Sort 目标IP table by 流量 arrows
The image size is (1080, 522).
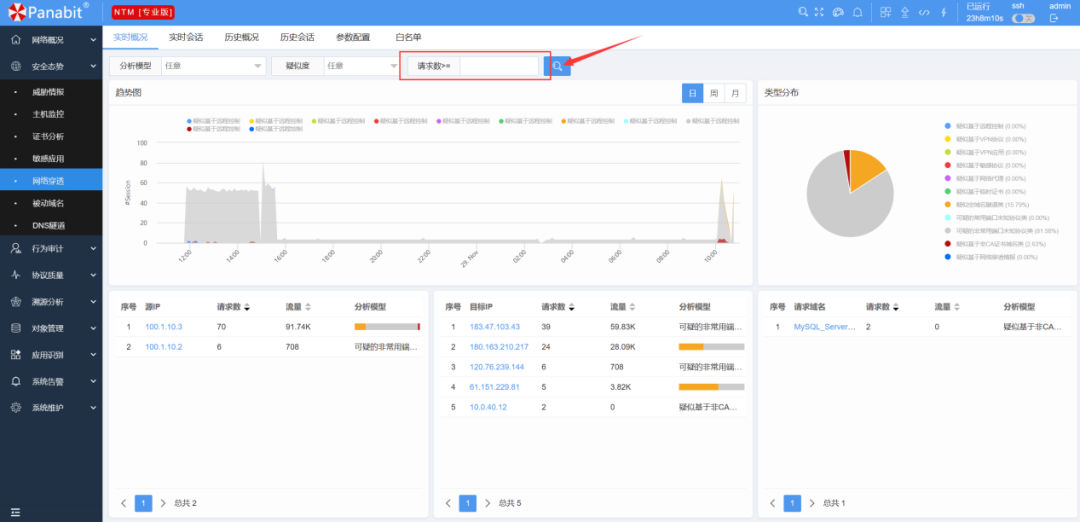(632, 307)
